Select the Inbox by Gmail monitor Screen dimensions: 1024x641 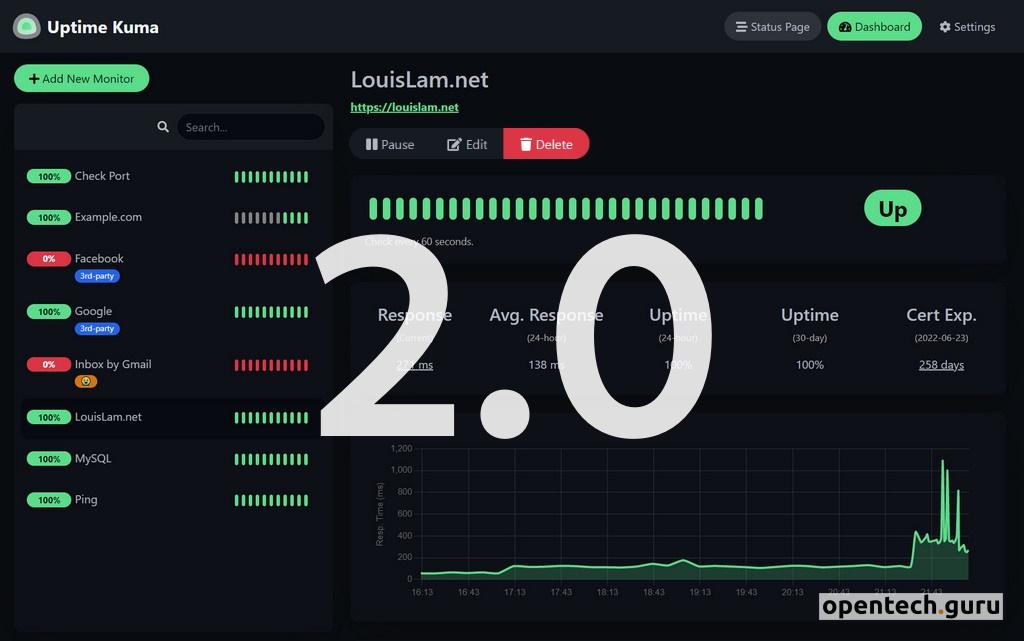171,371
